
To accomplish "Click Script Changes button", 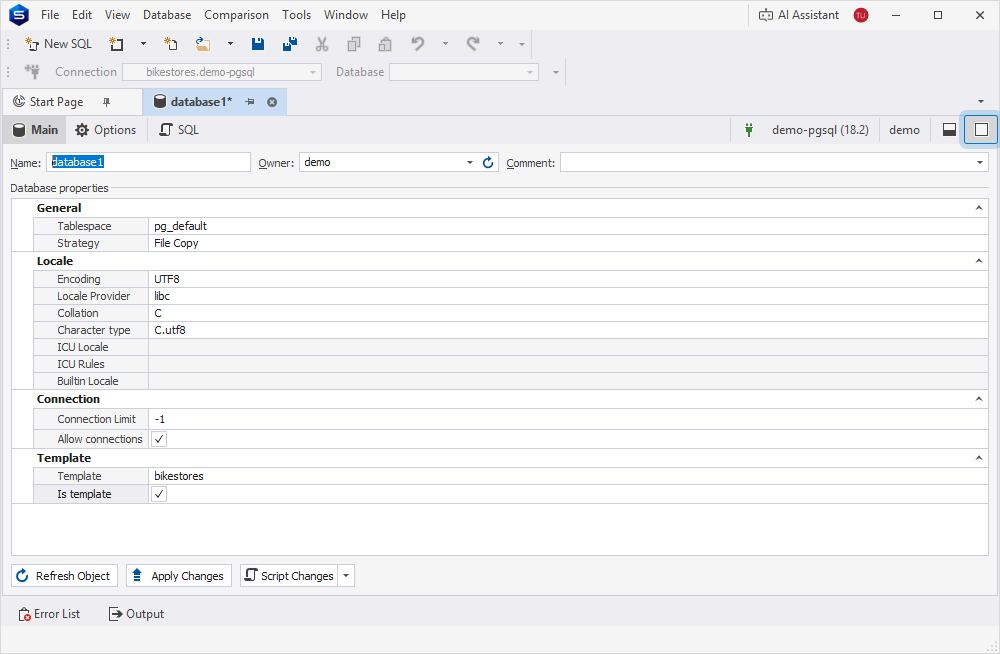I will coord(289,576).
